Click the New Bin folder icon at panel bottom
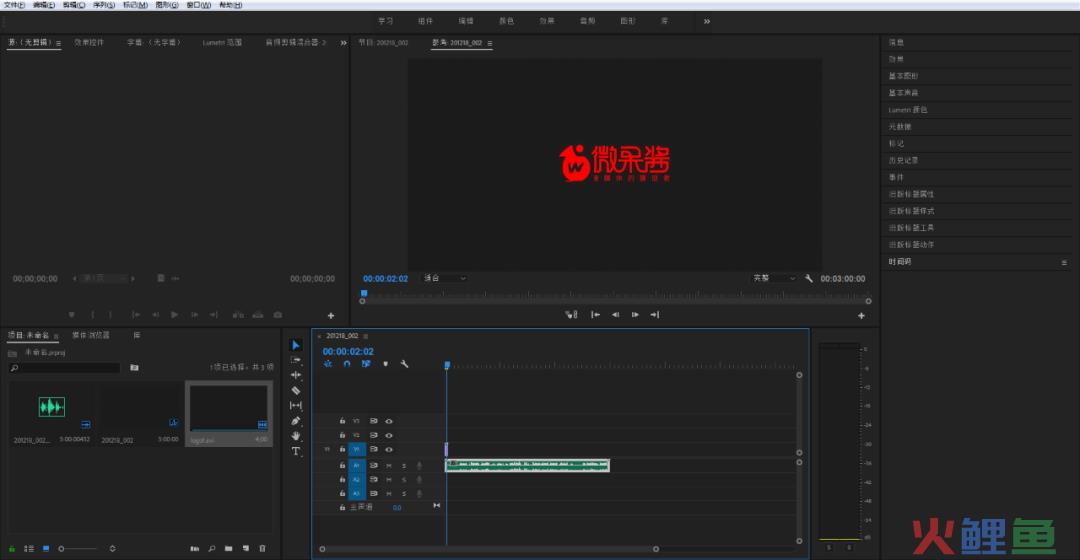 tap(229, 548)
